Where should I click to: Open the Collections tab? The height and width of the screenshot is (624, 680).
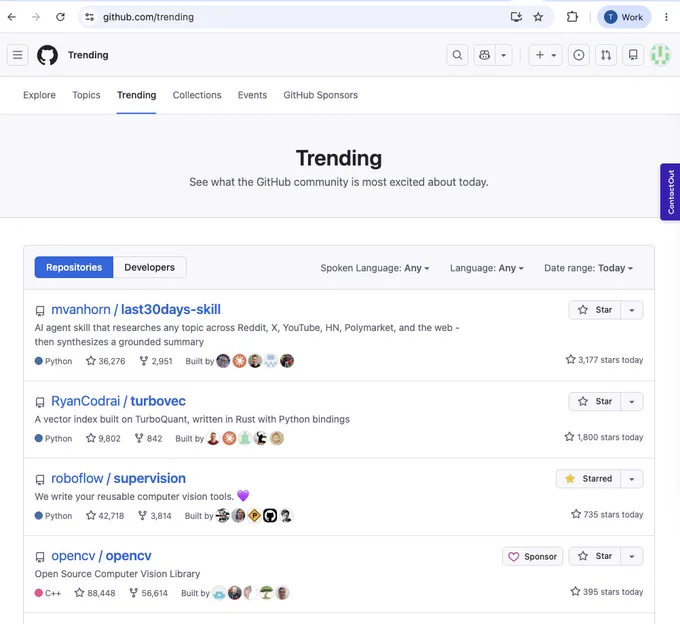click(x=197, y=95)
